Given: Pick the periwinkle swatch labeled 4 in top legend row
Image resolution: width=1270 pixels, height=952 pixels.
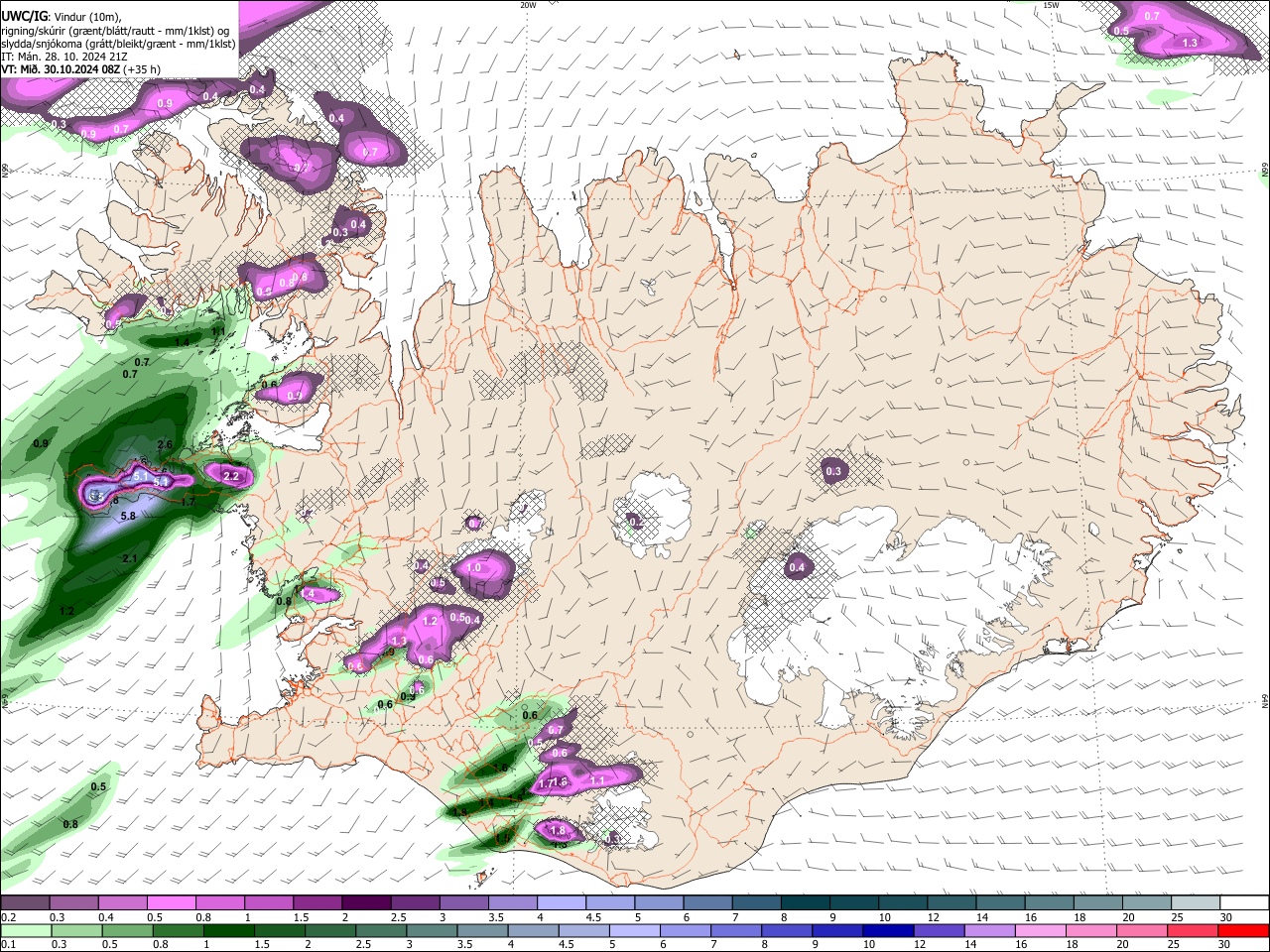Looking at the screenshot, I should point(562,903).
